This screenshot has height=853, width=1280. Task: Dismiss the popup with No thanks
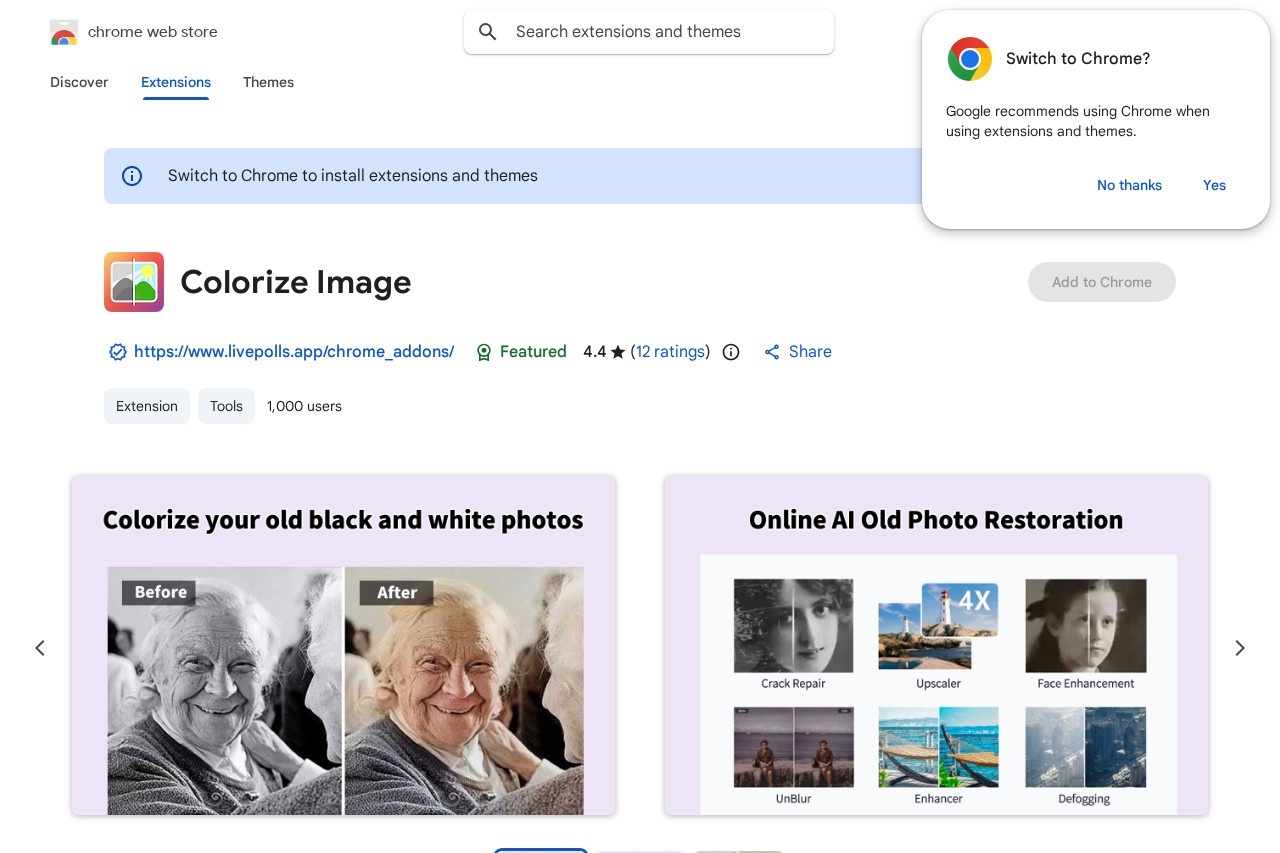point(1129,185)
